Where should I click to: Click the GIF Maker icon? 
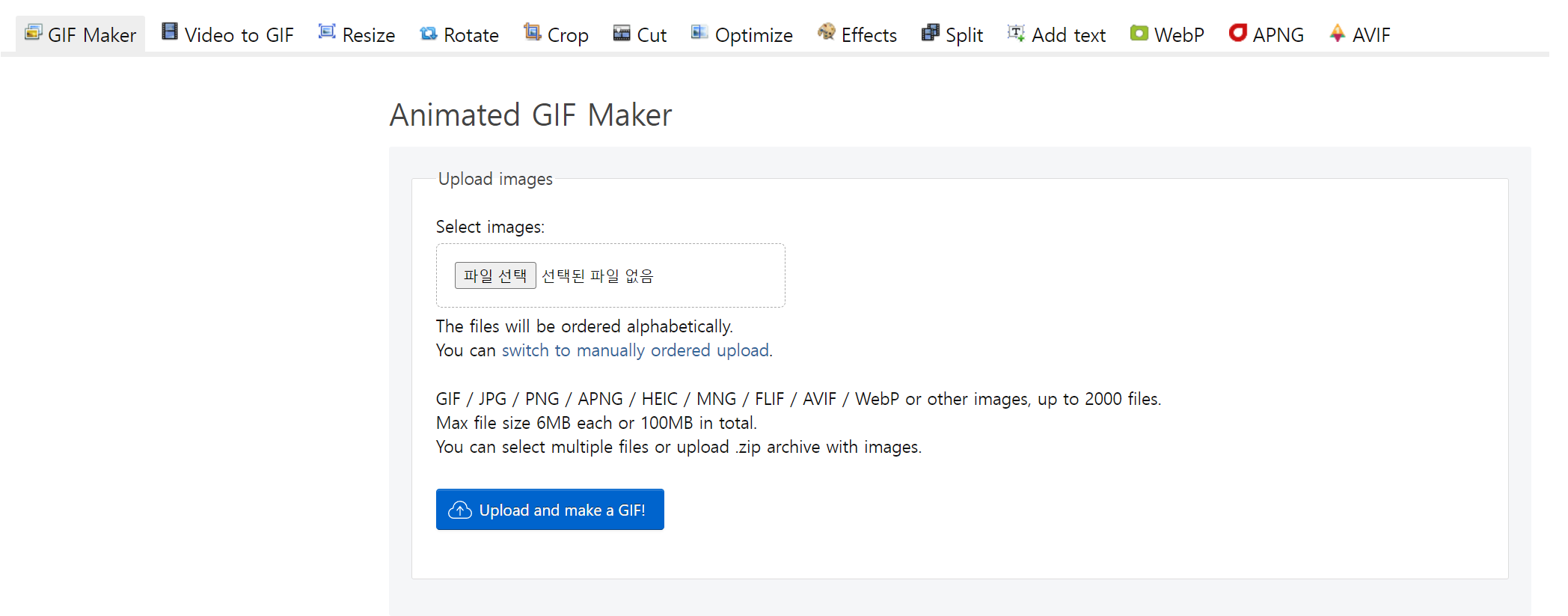[x=33, y=32]
